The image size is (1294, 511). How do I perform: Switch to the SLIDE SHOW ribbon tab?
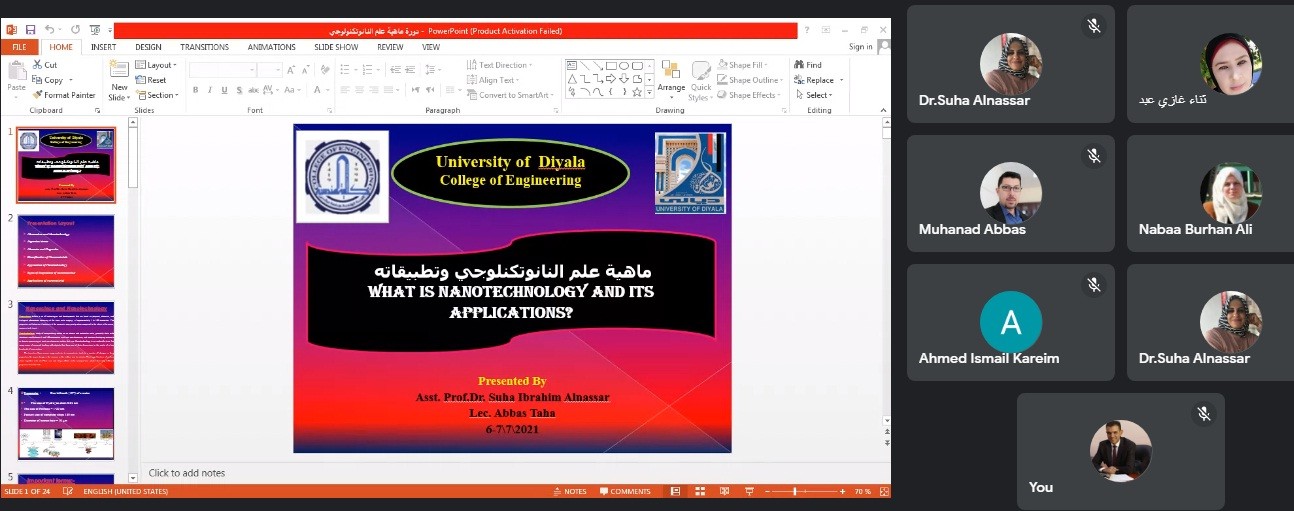click(x=336, y=47)
